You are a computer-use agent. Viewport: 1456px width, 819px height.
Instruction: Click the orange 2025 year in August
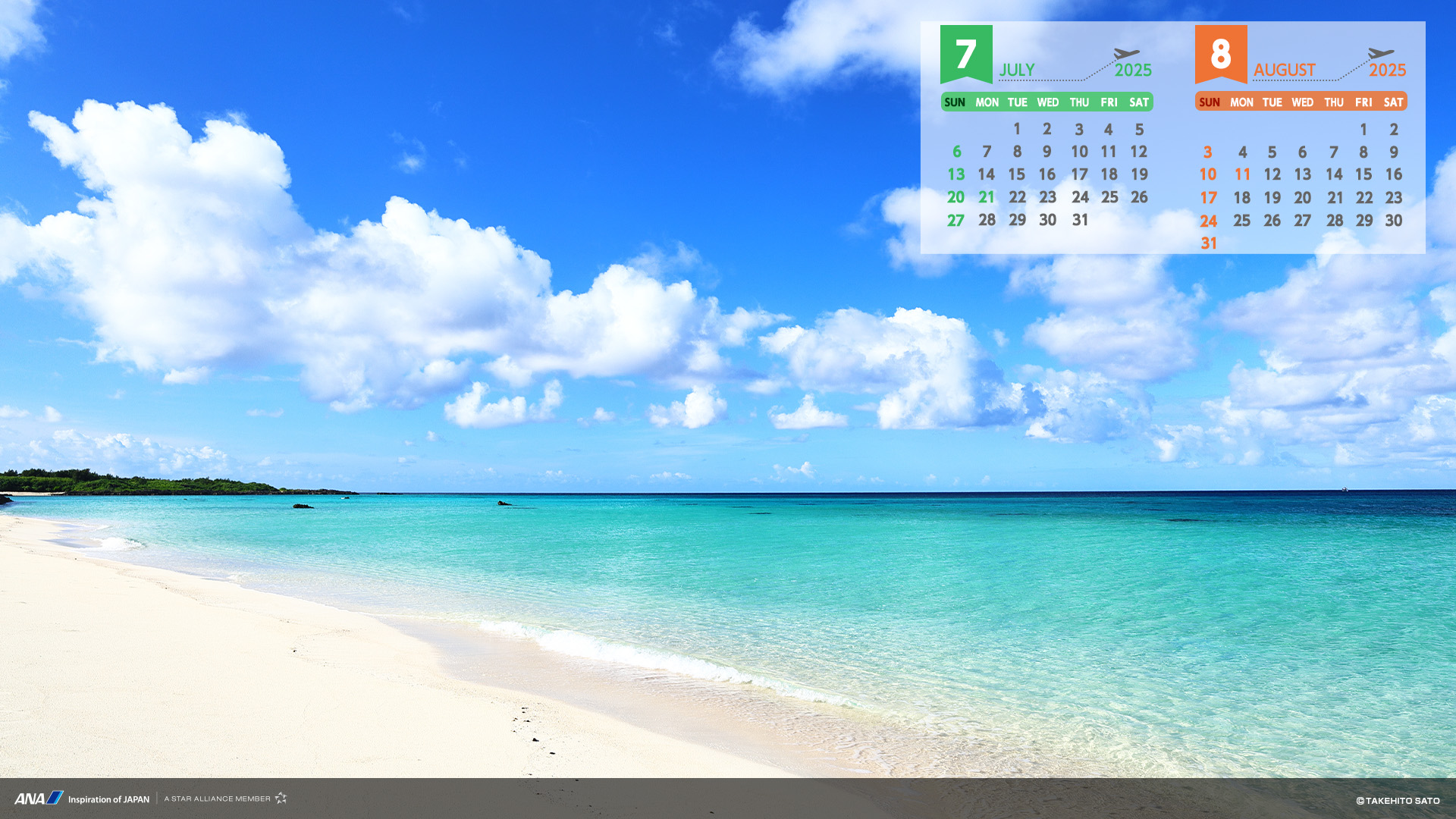tap(1387, 71)
